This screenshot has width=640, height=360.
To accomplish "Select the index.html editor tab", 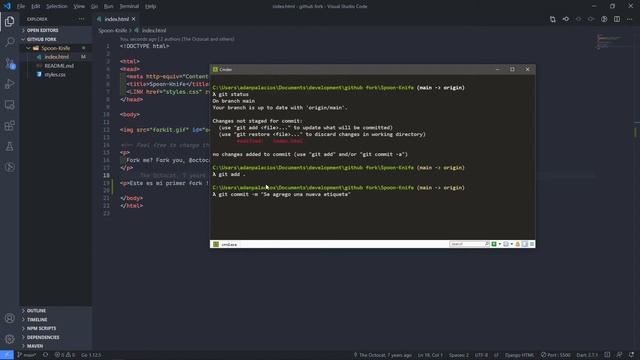I will (x=116, y=19).
